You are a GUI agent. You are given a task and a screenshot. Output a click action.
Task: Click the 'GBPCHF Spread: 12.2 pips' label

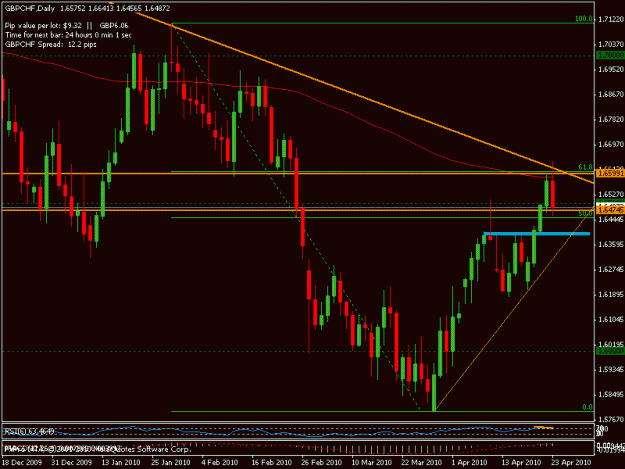pos(51,44)
